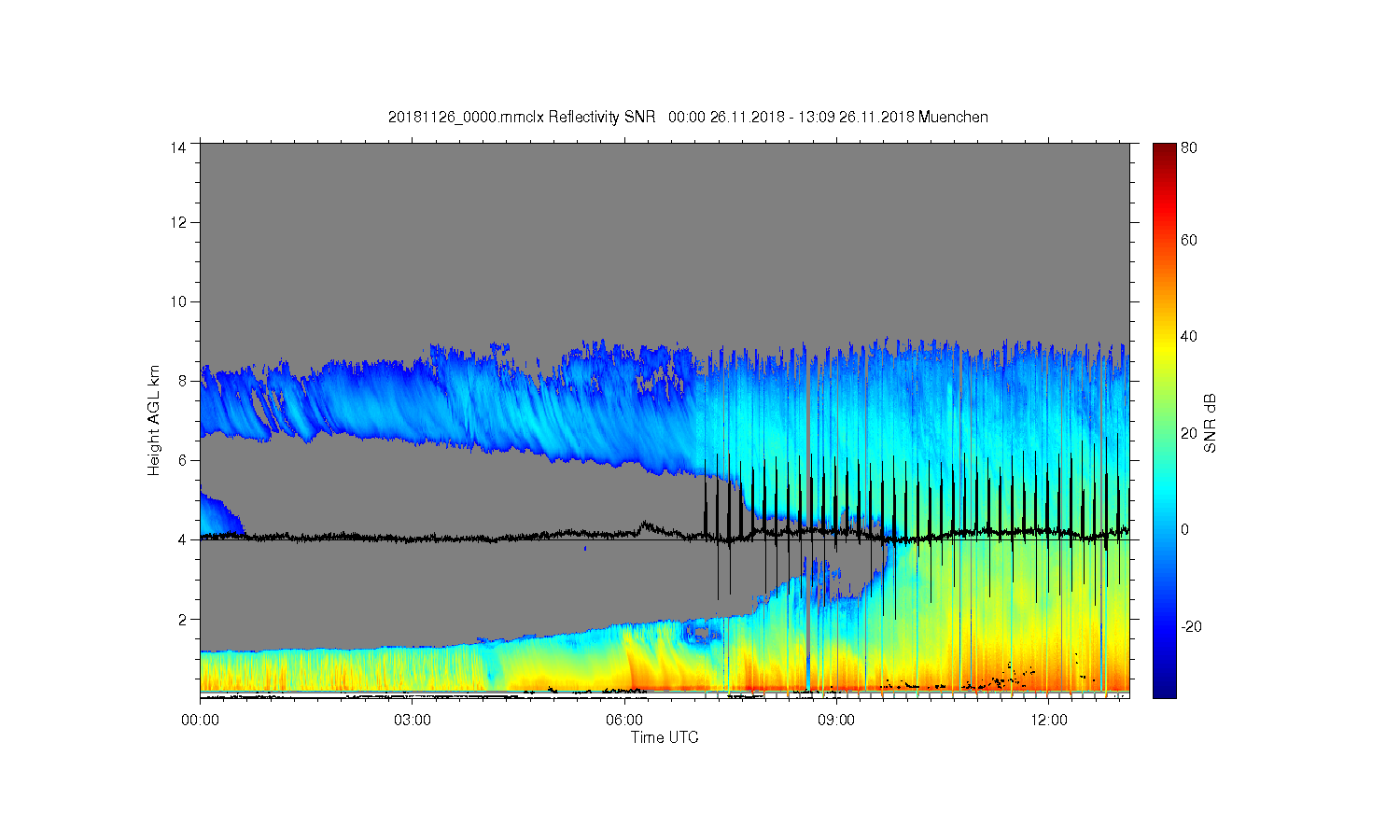Click the 03:00 time tick label

pos(412,720)
